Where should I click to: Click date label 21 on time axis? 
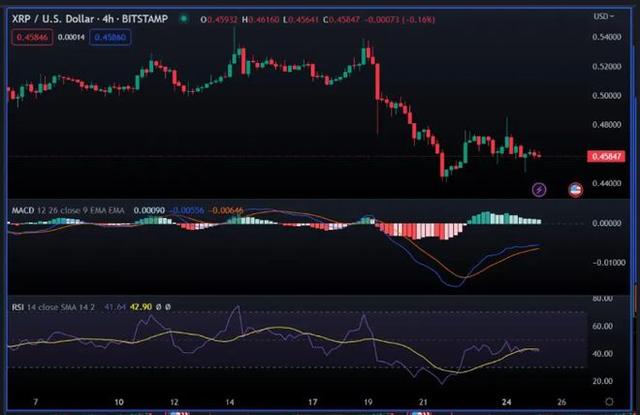pos(423,402)
